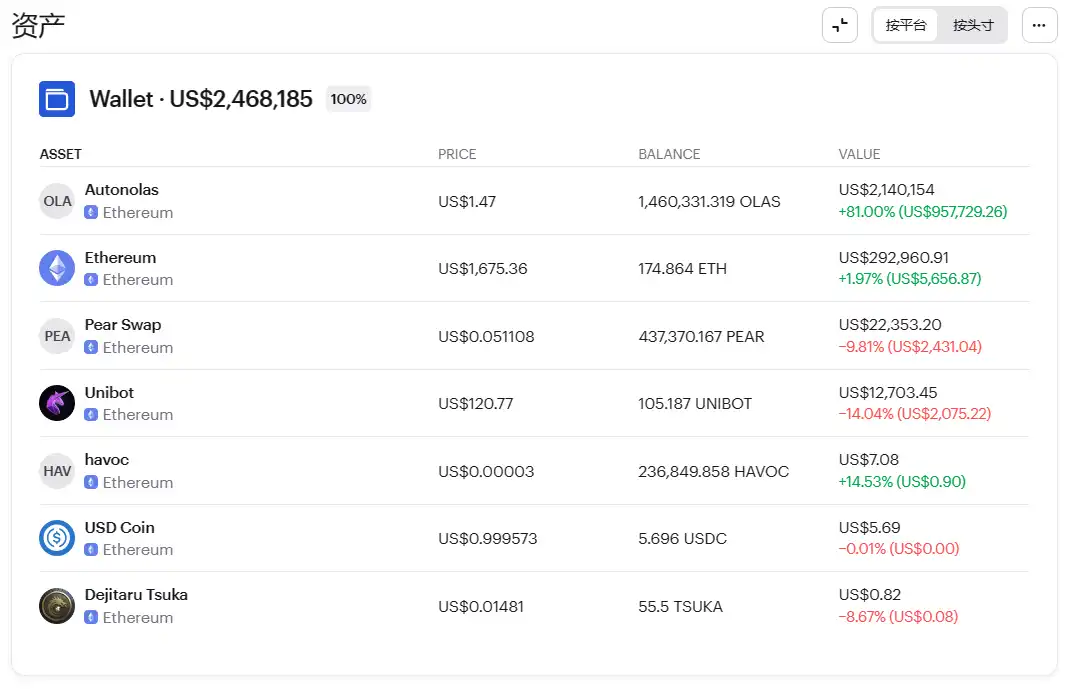Screen dimensions: 1075x689
Task: Switch to 按头寸 grouping view
Action: tap(973, 25)
